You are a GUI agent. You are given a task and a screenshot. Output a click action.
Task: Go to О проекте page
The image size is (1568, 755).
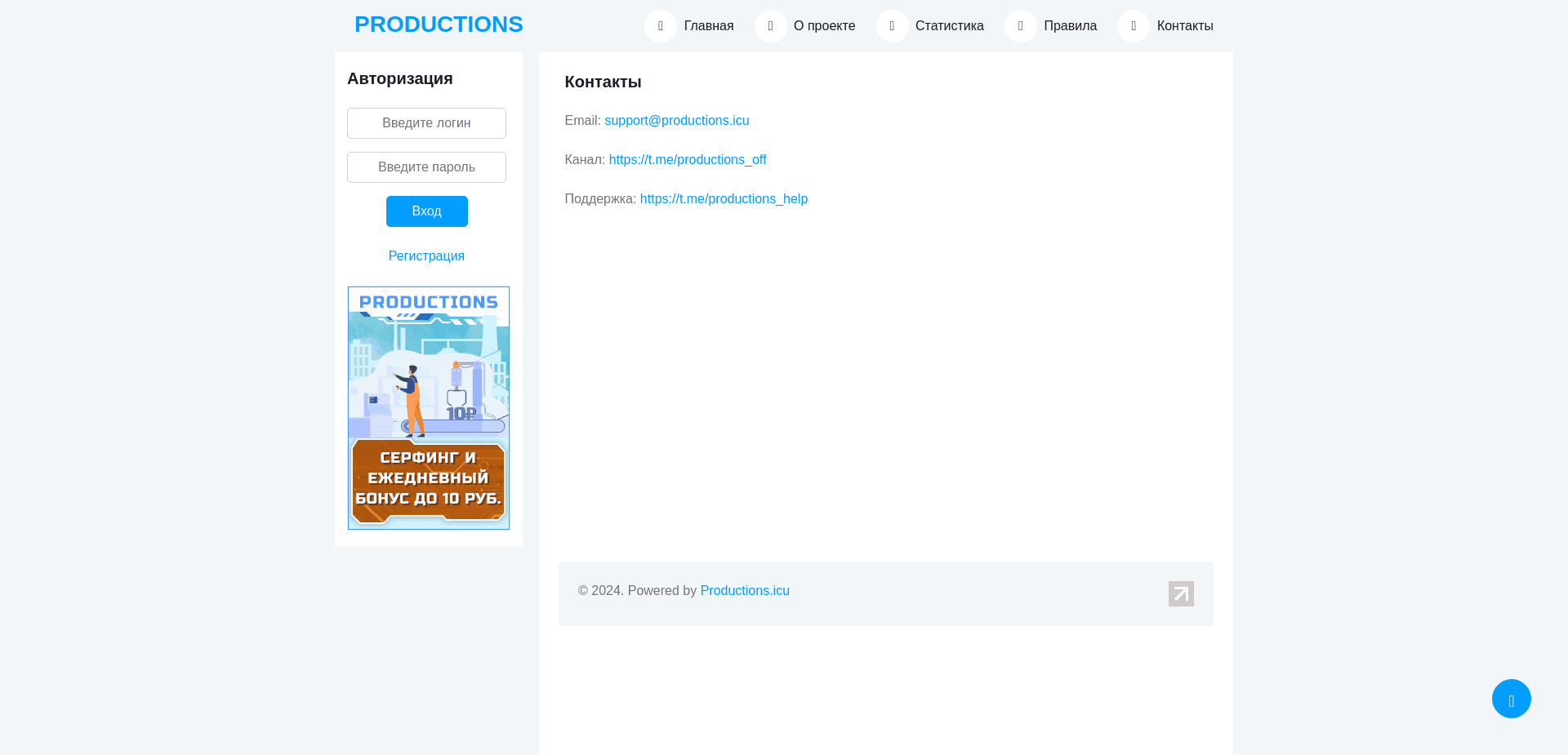tap(824, 25)
